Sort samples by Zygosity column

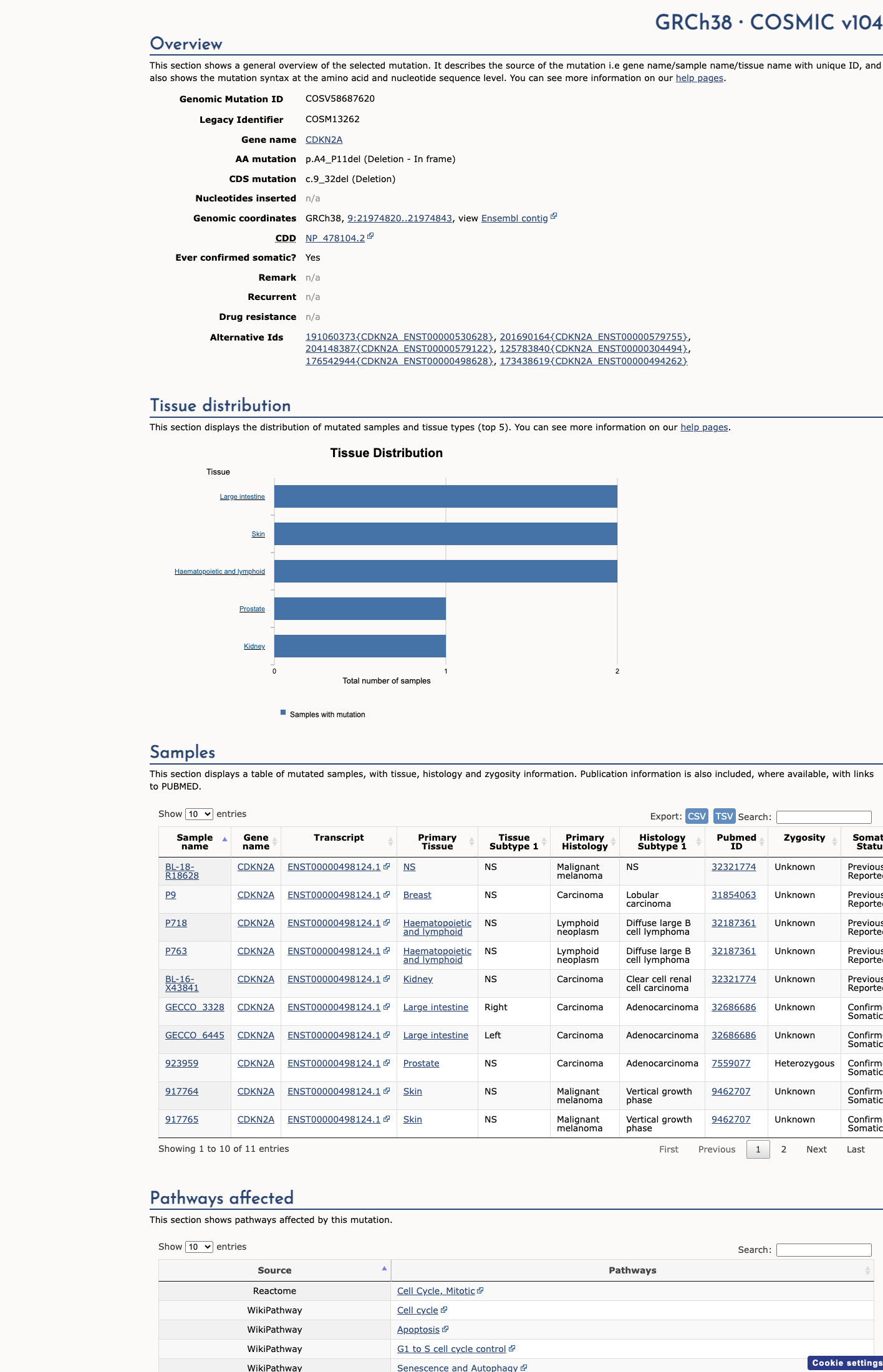point(834,842)
